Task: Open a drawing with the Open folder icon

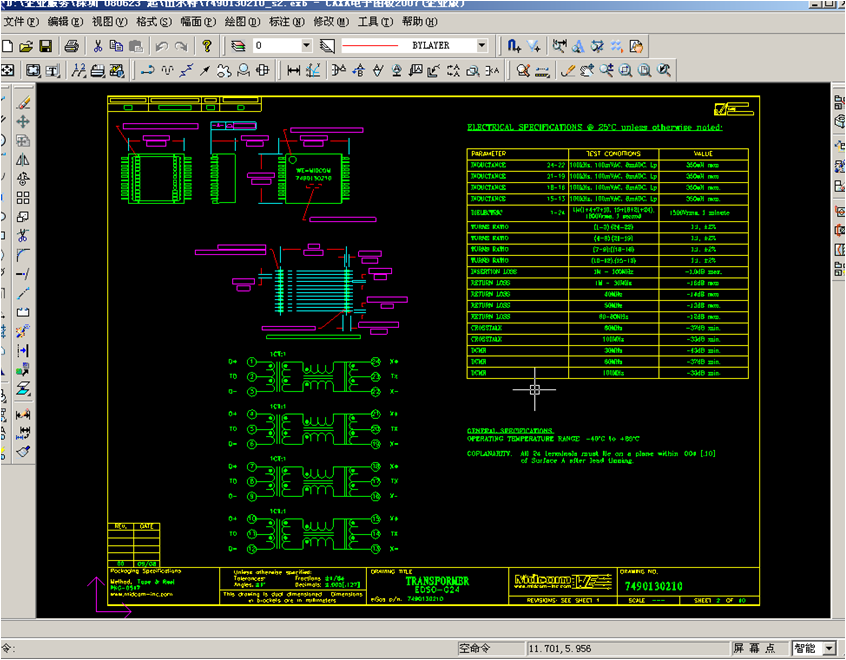Action: click(27, 46)
